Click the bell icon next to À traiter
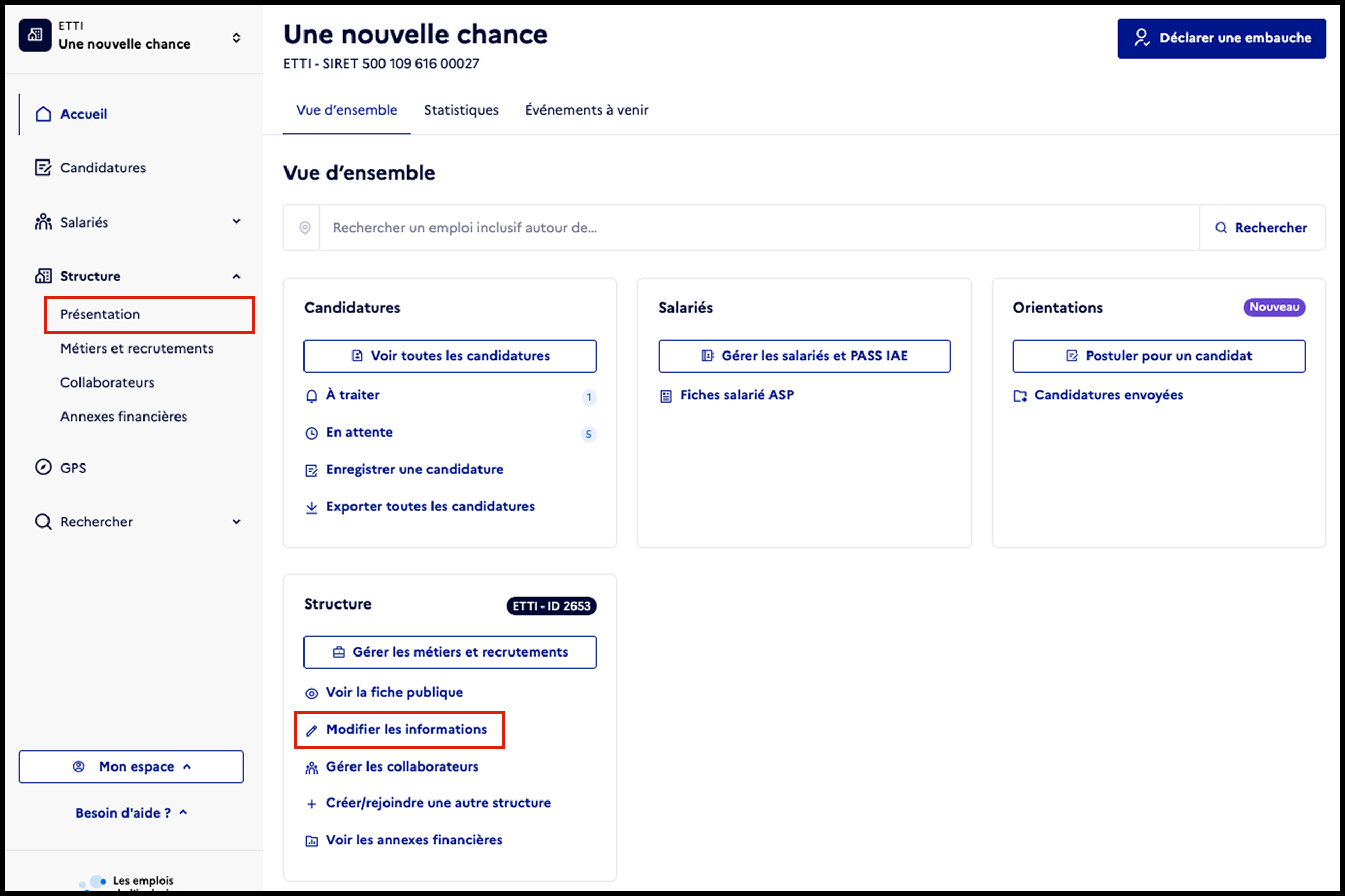1345x896 pixels. point(311,396)
